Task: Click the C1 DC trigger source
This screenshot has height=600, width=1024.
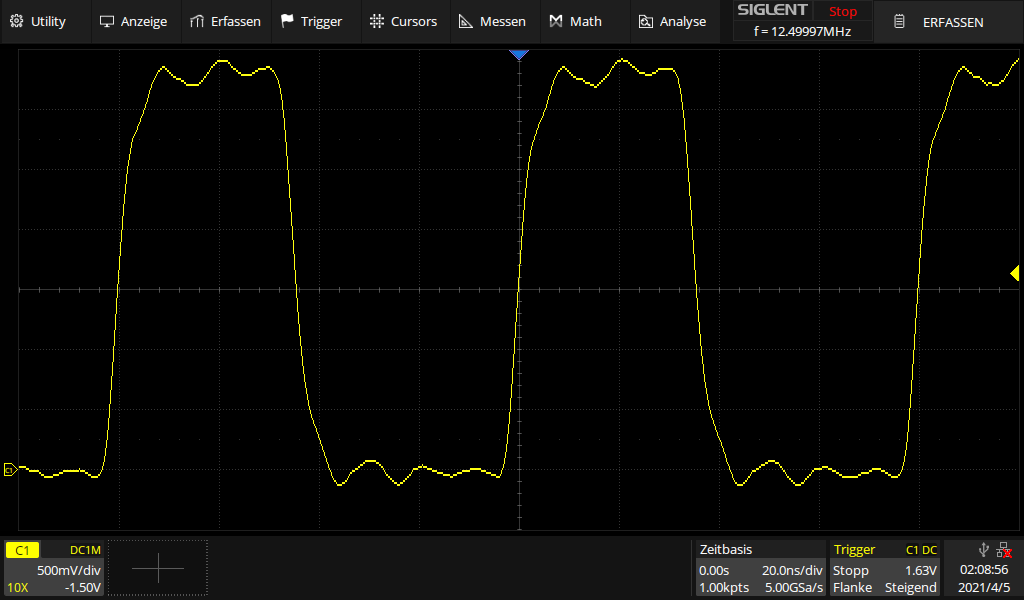Action: 921,550
